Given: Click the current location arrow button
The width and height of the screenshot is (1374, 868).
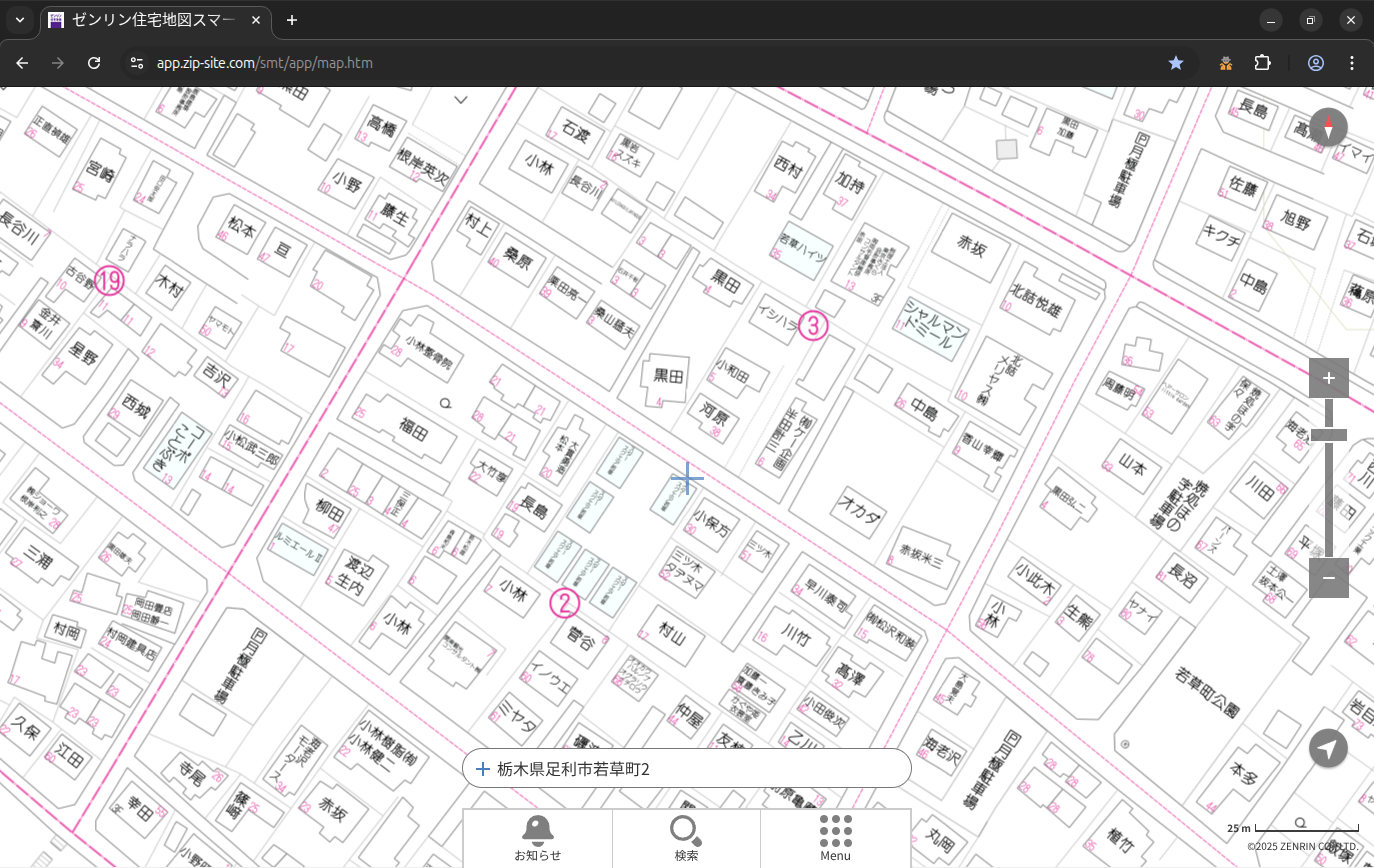Looking at the screenshot, I should click(1328, 748).
